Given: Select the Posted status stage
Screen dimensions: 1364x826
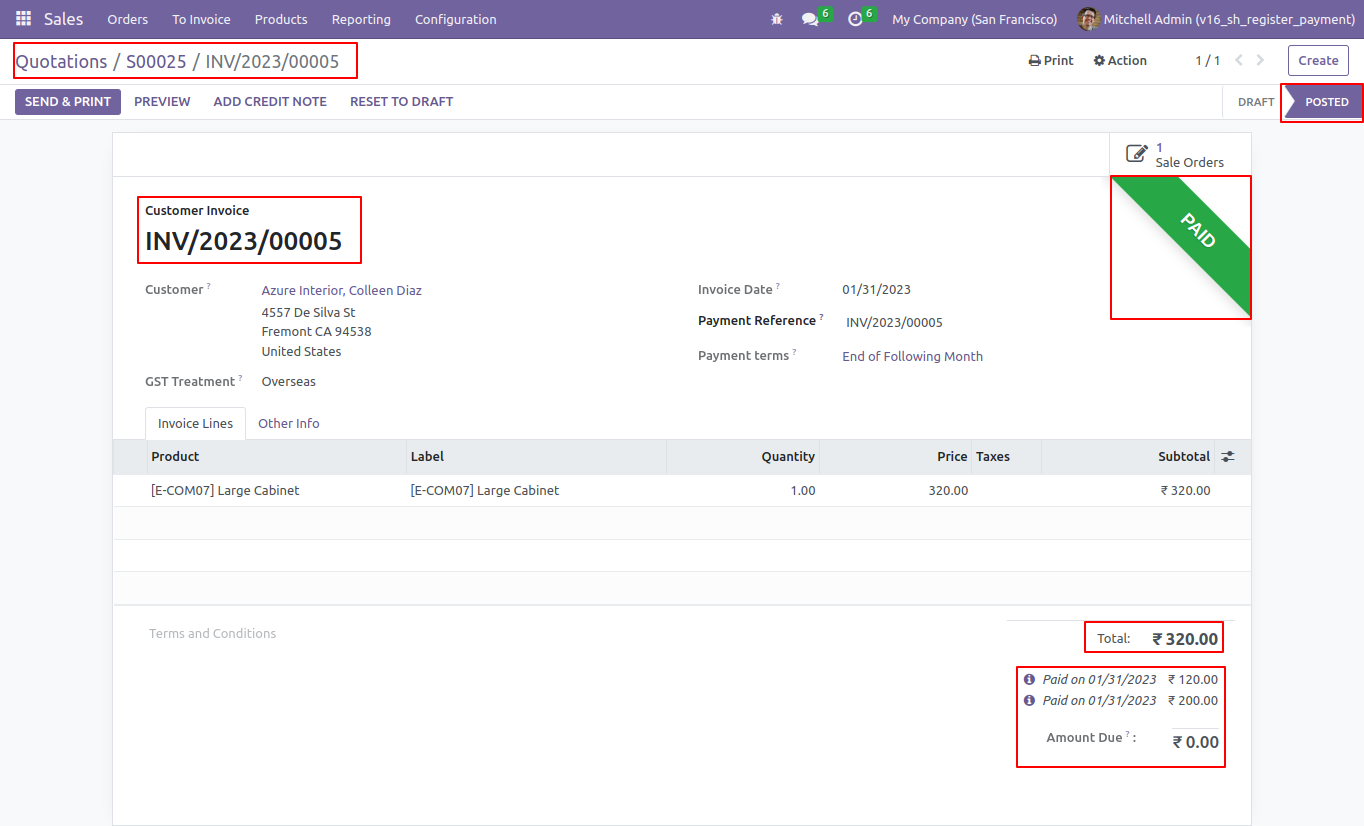Looking at the screenshot, I should click(1326, 102).
